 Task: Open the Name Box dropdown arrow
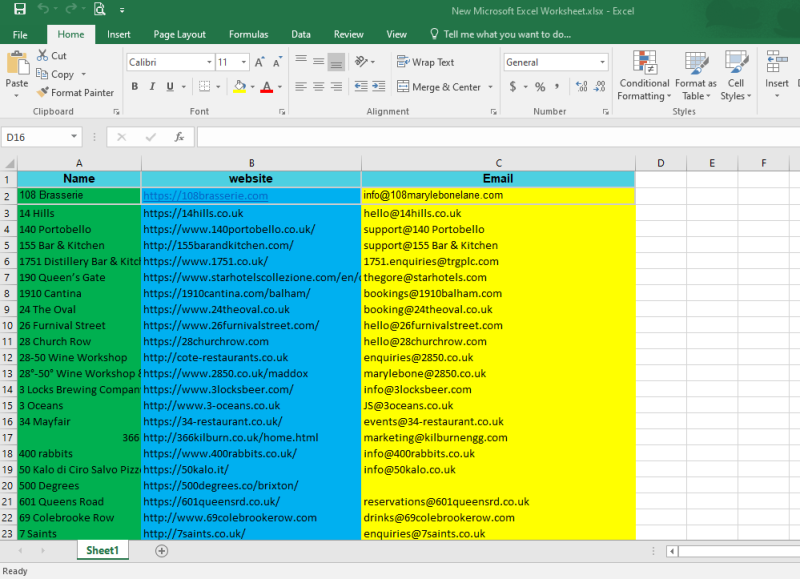click(74, 136)
